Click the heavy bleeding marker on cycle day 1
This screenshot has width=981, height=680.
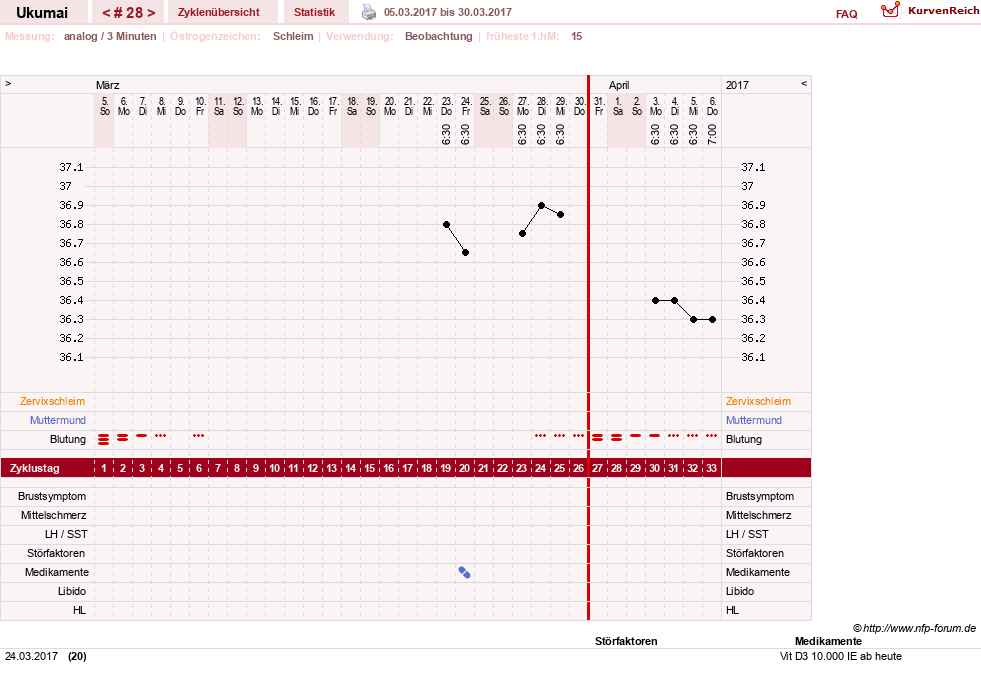click(104, 439)
